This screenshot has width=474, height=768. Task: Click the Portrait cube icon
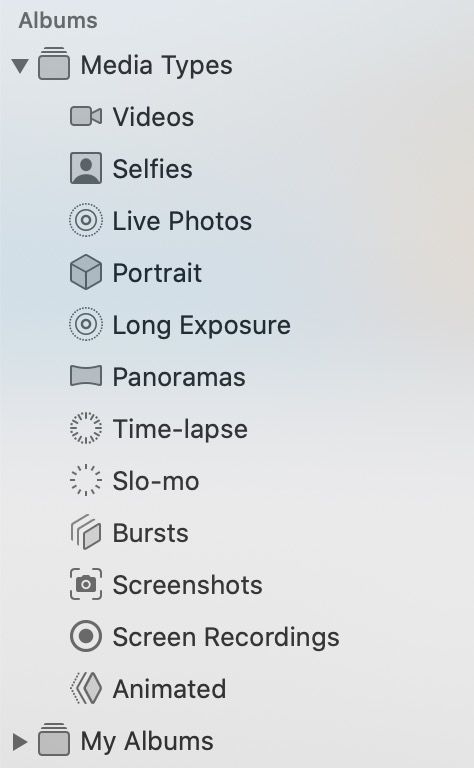86,272
